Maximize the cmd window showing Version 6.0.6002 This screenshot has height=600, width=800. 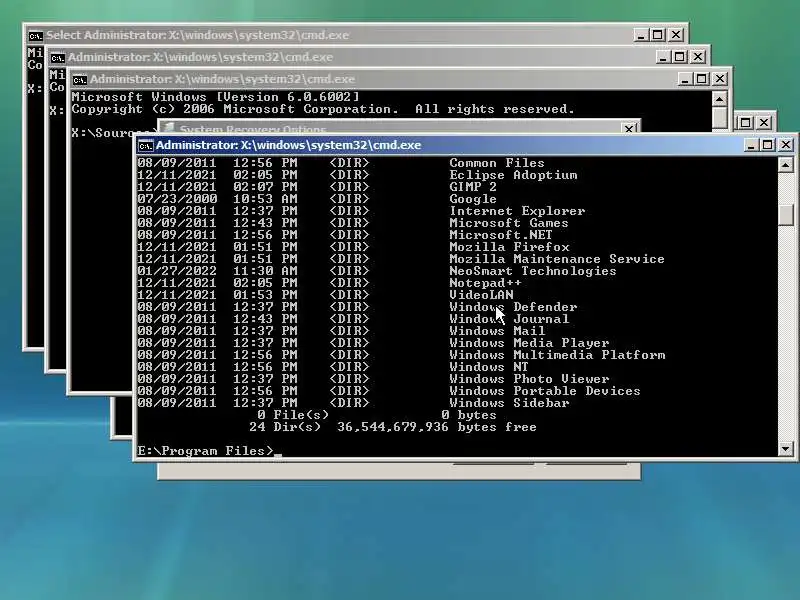pyautogui.click(x=702, y=79)
